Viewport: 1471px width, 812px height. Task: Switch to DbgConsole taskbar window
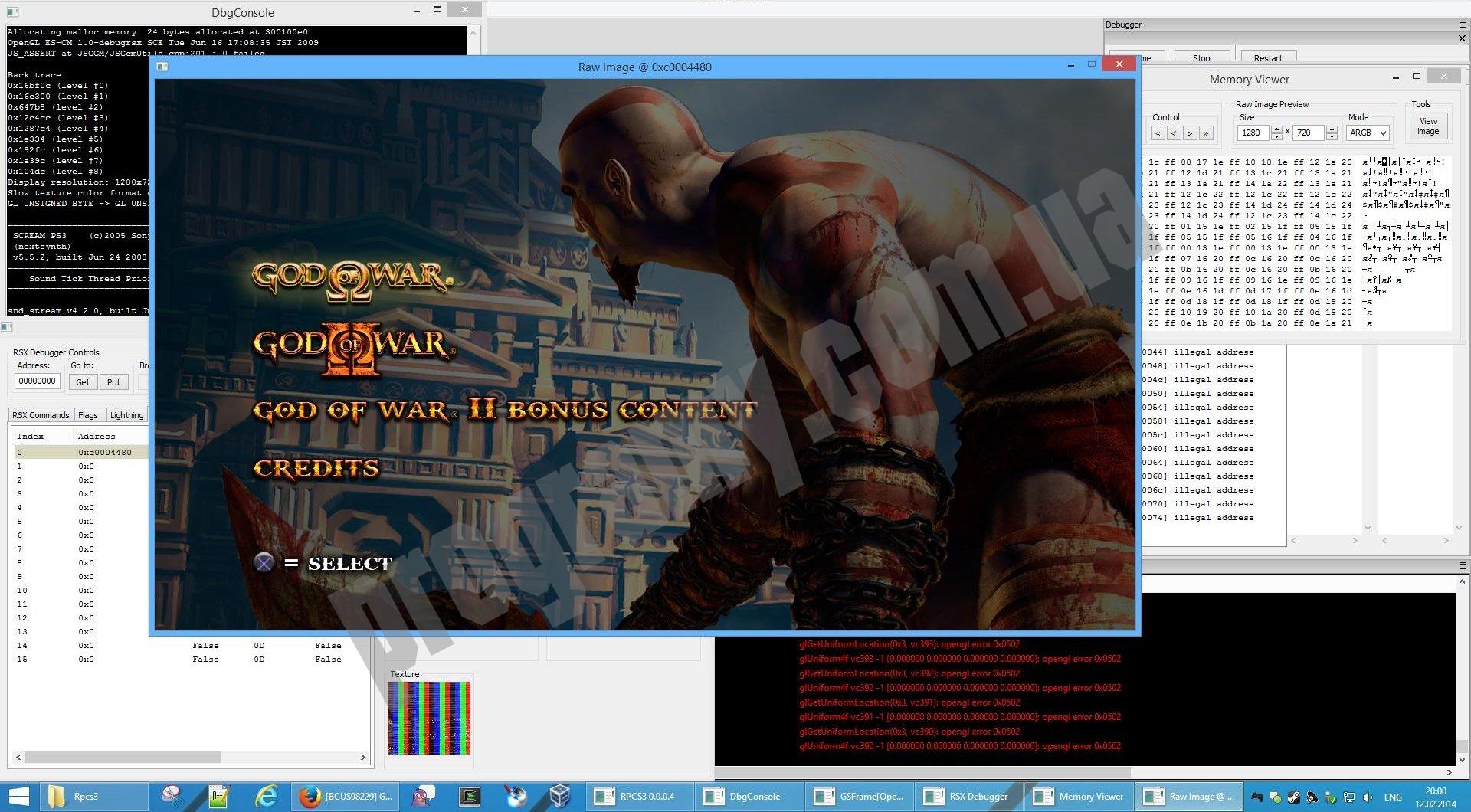[x=749, y=797]
